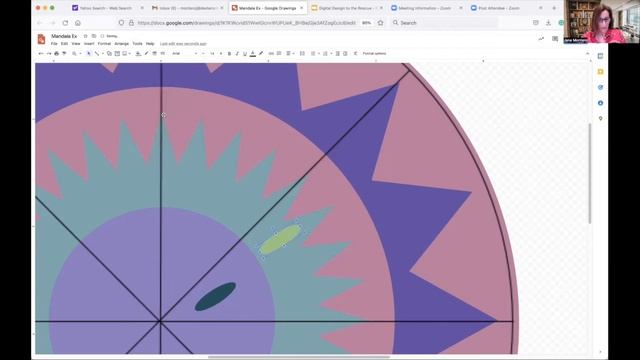Open the Border weight menu

[154, 53]
